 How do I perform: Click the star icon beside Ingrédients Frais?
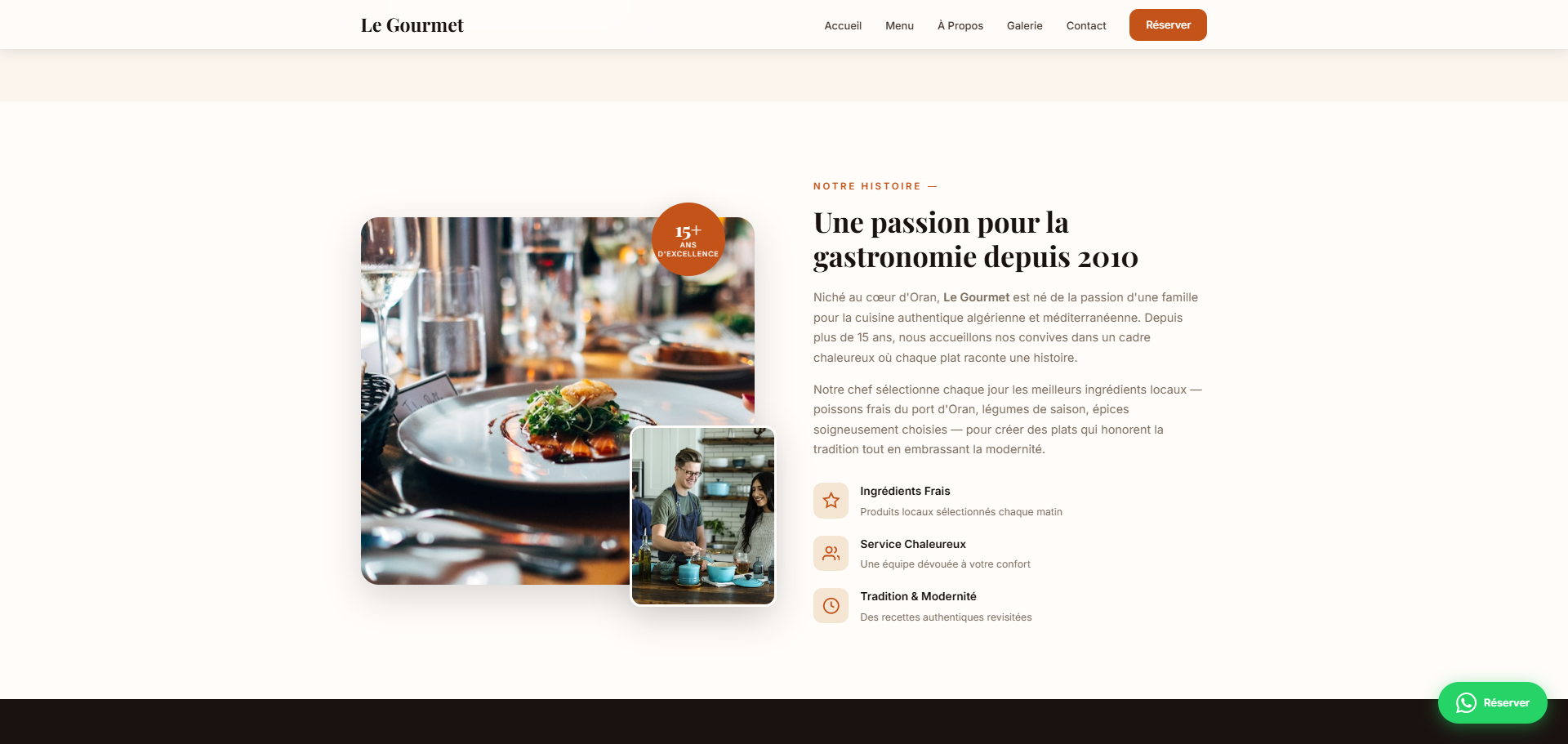(831, 501)
